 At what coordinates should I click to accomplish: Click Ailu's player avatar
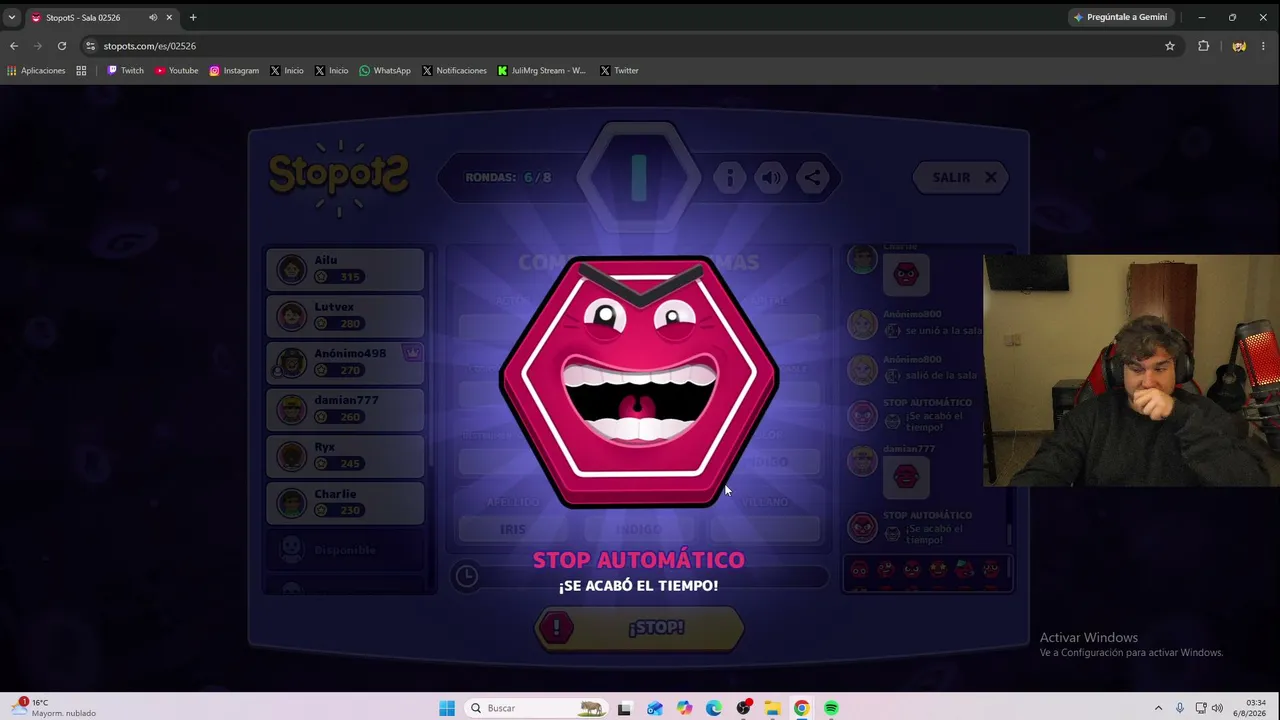tap(292, 269)
